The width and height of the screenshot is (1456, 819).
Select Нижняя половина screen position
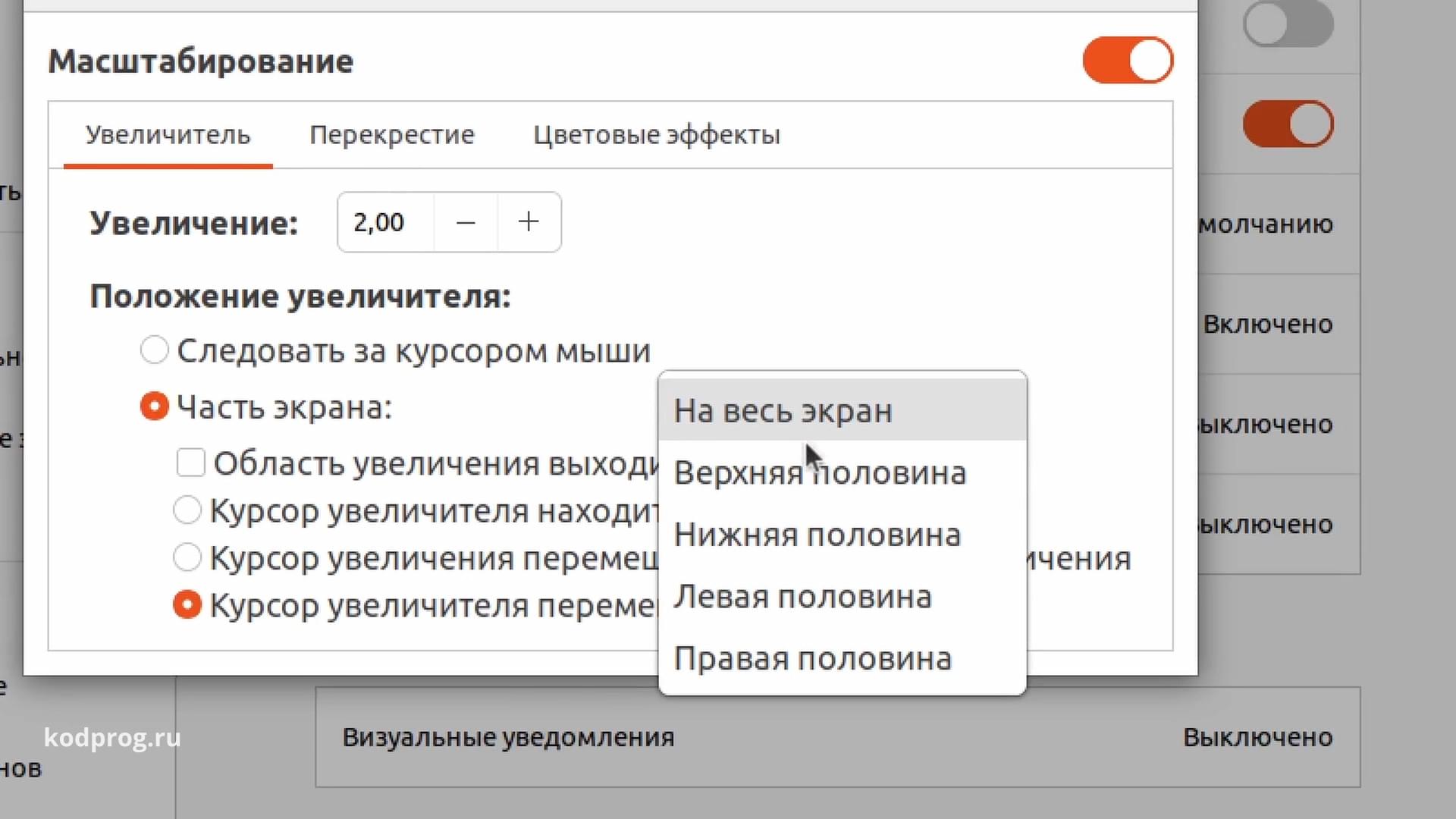816,534
